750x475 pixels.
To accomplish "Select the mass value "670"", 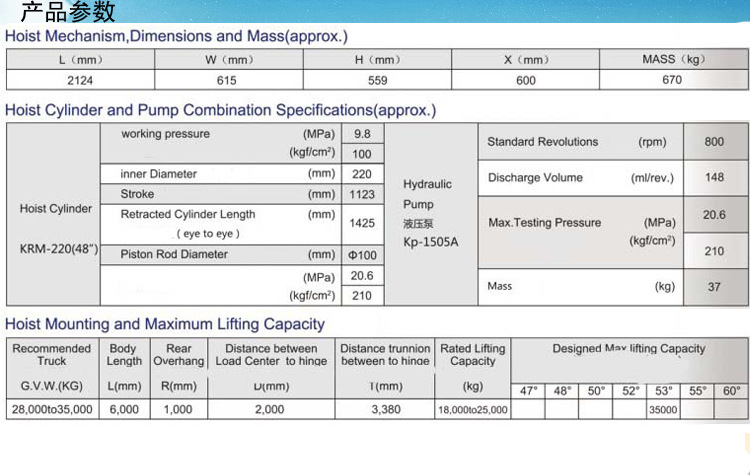I will 672,80.
